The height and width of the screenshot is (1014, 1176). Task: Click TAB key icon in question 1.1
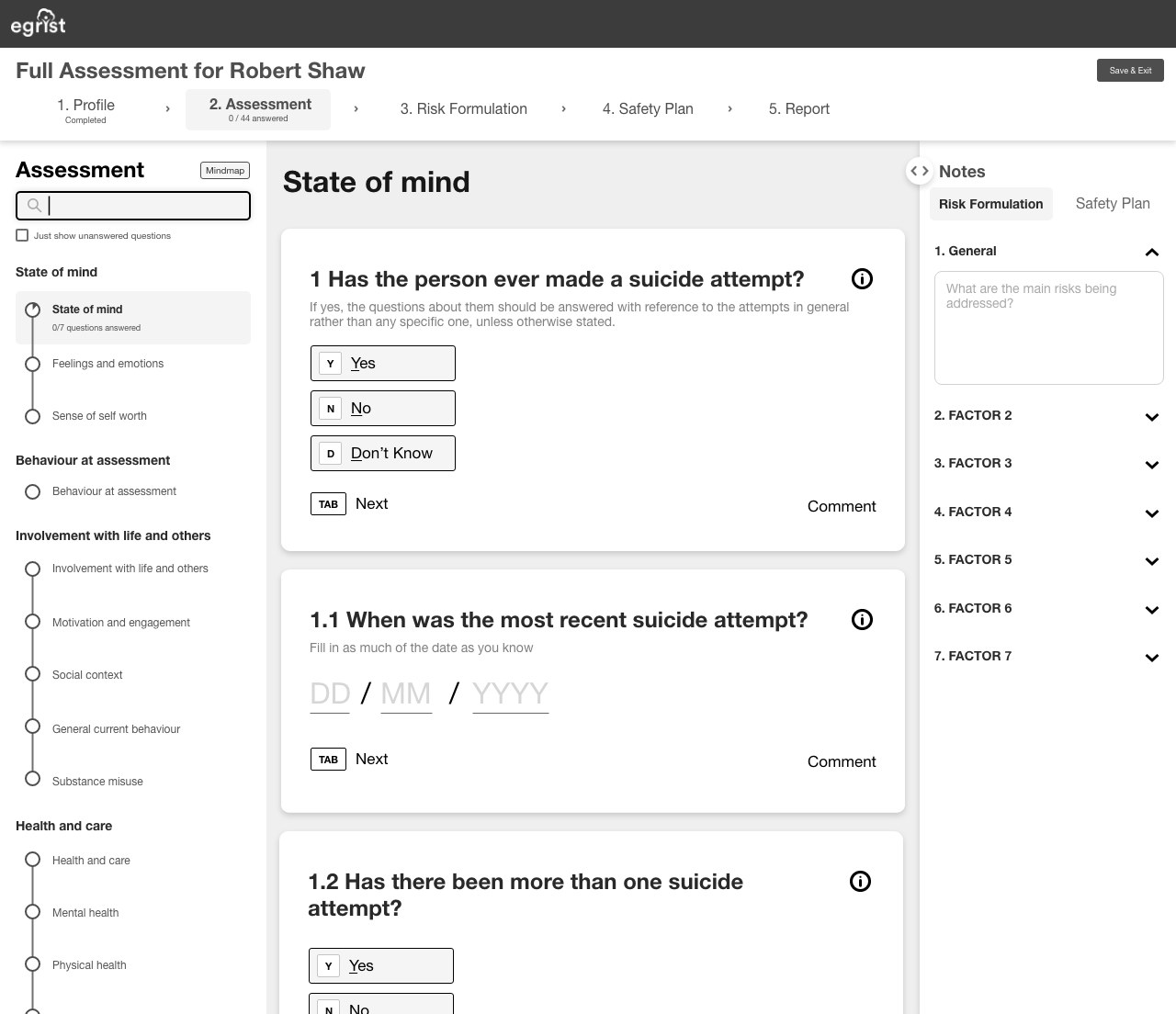click(x=328, y=759)
